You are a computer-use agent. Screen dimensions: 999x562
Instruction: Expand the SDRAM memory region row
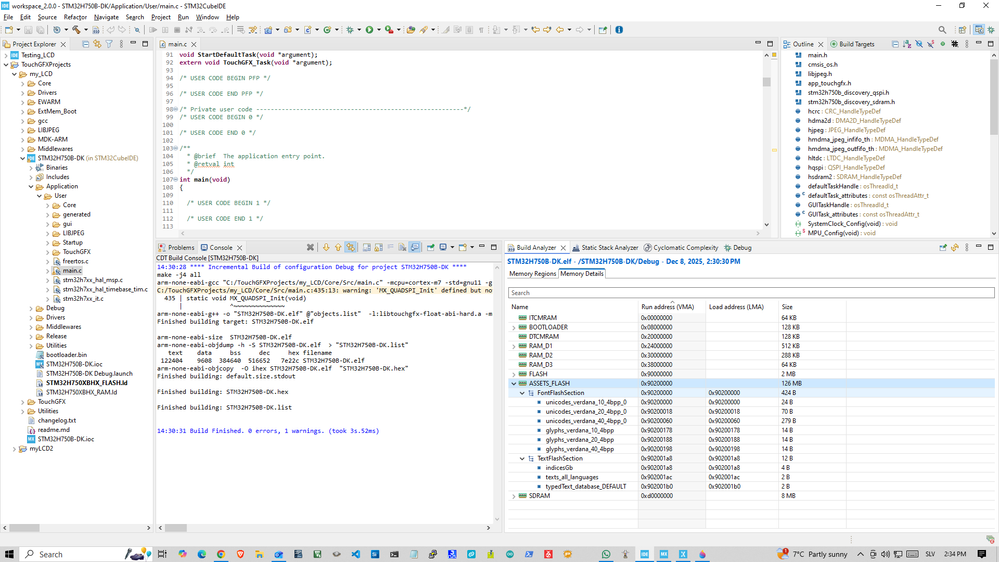click(x=514, y=496)
